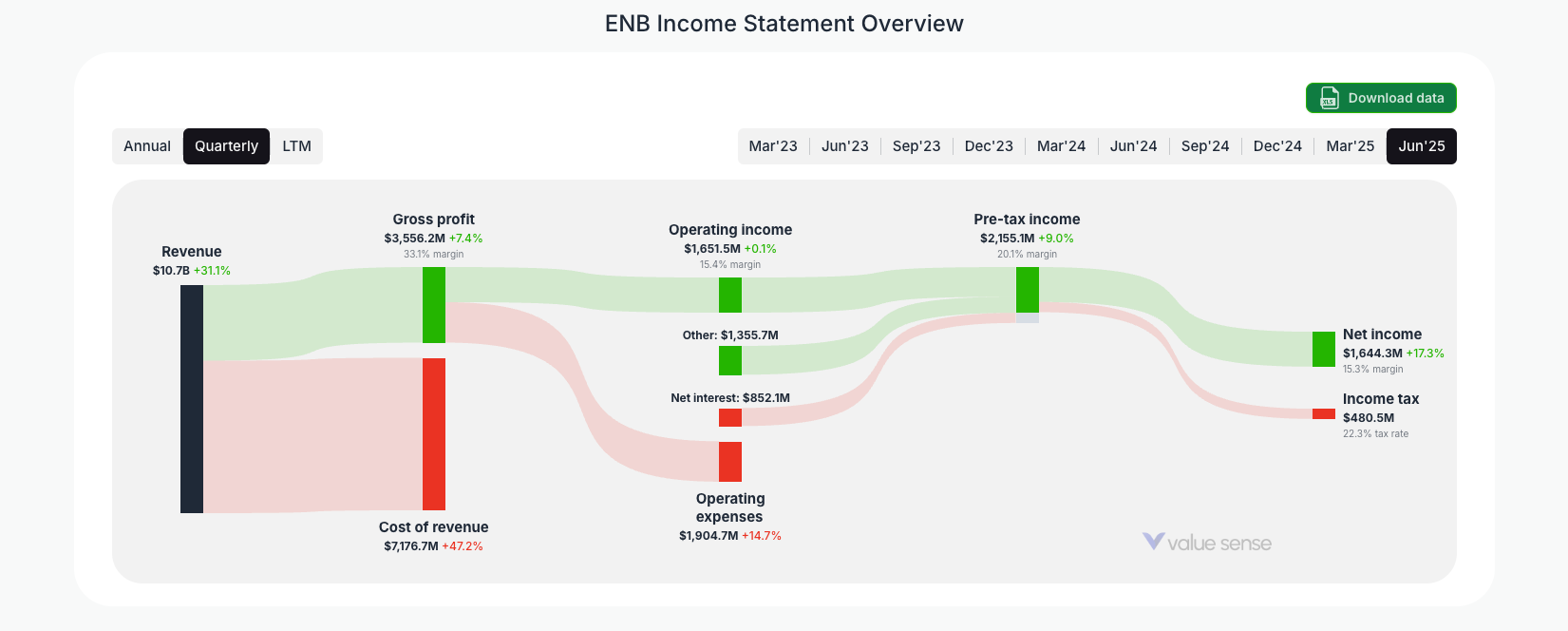Select the Mar'25 quarter
Screen dimensions: 1568x631
pyautogui.click(x=1350, y=146)
